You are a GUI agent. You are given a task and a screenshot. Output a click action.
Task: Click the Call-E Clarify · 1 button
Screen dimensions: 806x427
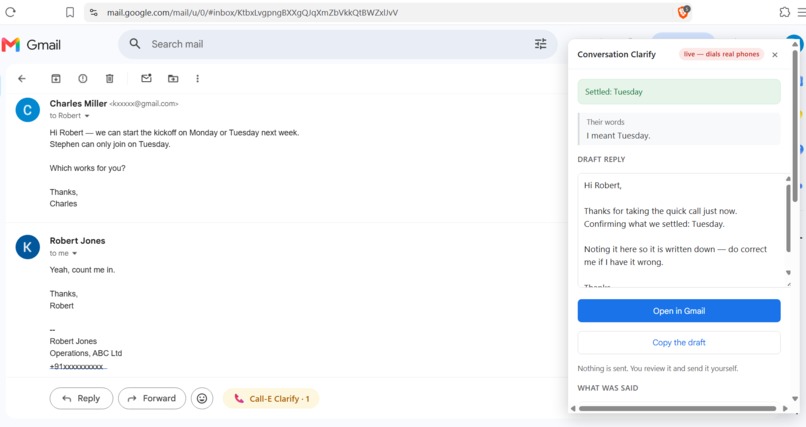pos(271,398)
